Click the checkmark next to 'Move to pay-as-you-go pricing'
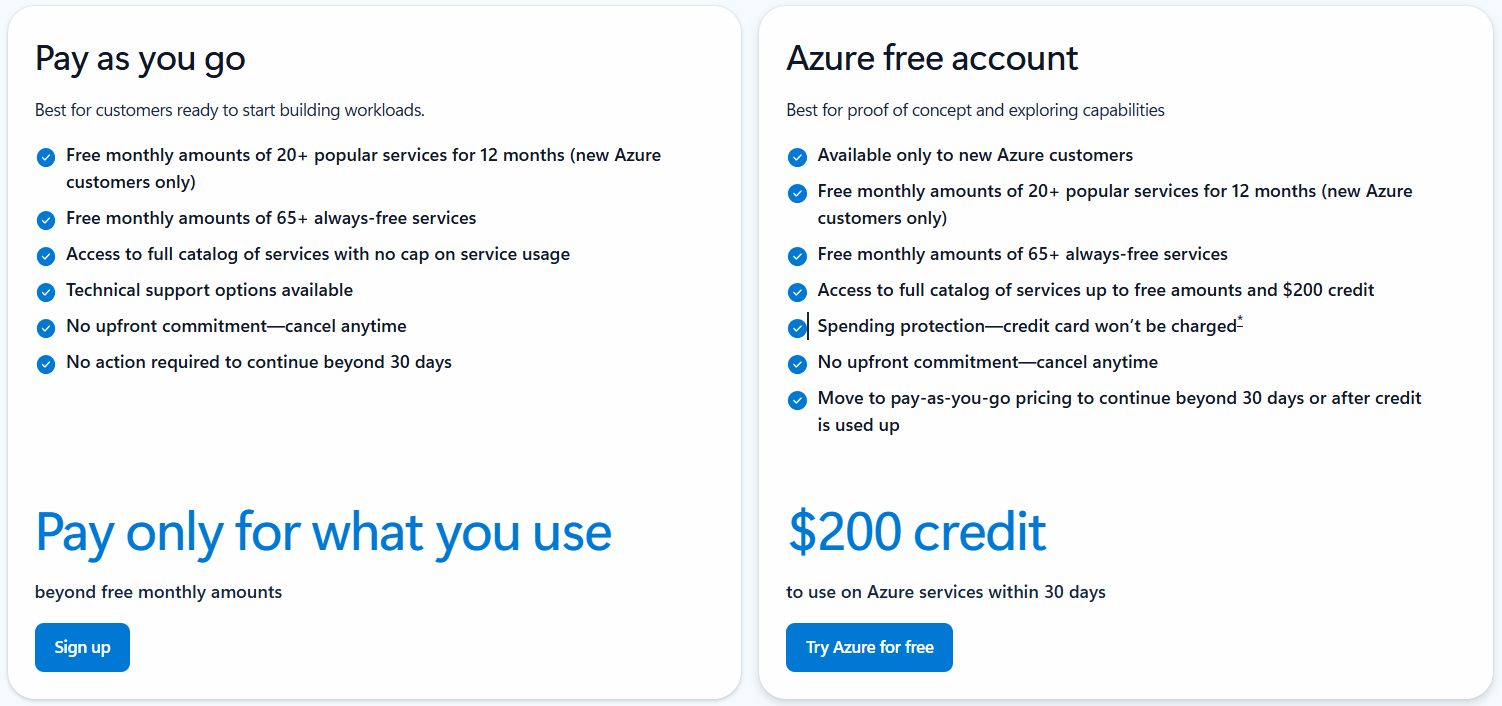Screen dimensions: 1502x706 coord(797,400)
